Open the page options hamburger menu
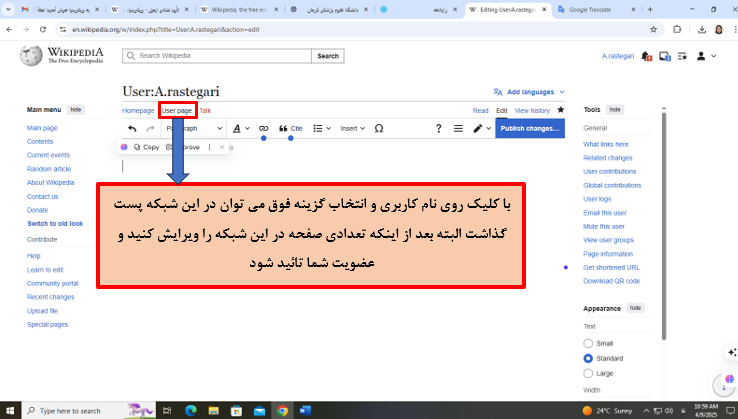This screenshot has width=738, height=419. tap(459, 128)
